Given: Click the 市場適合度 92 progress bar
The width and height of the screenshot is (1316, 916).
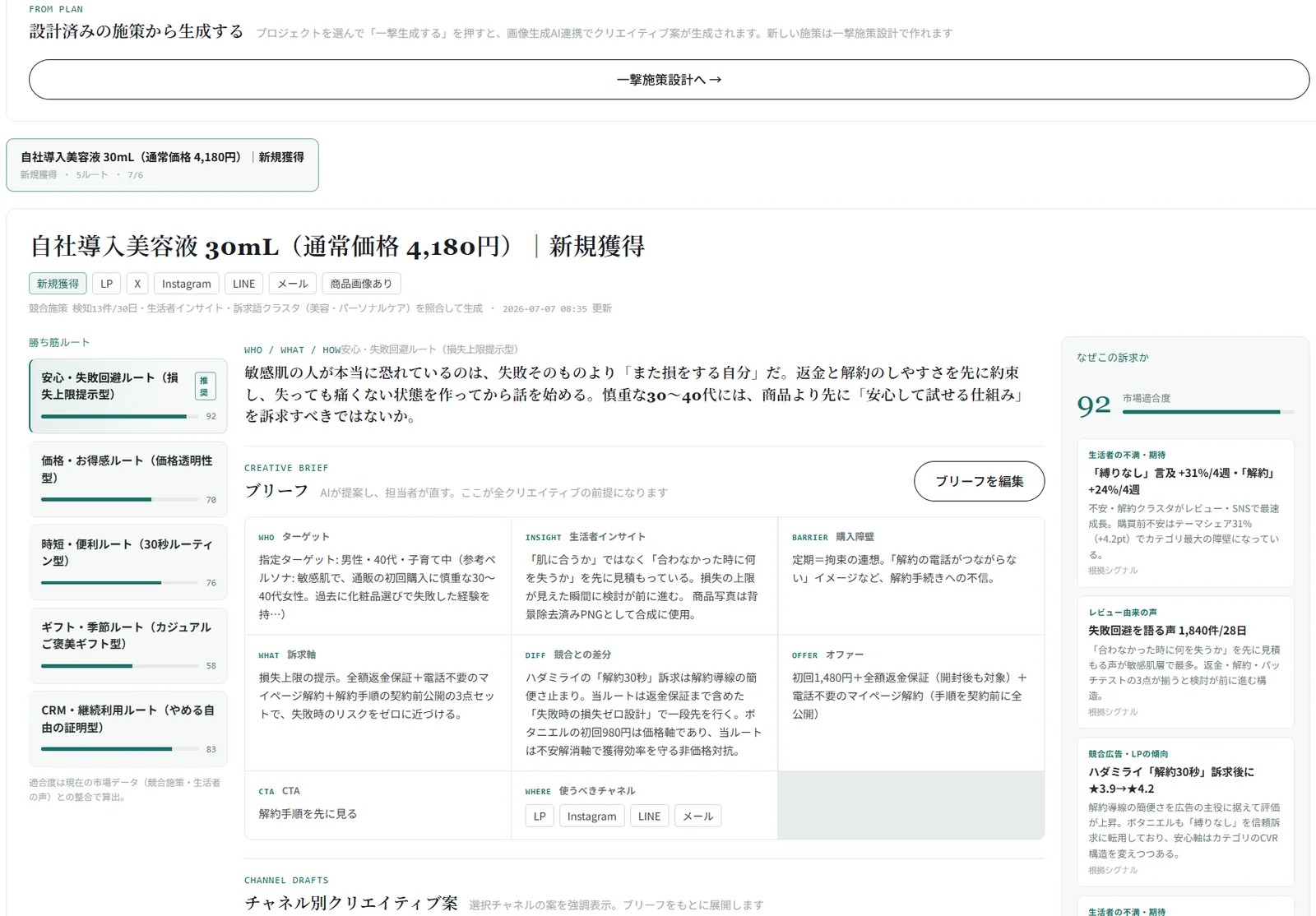Looking at the screenshot, I should (x=1208, y=412).
